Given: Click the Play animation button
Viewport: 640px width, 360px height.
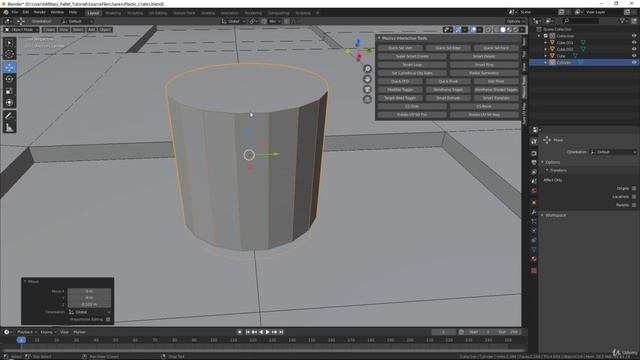Looking at the screenshot, I should [x=268, y=332].
